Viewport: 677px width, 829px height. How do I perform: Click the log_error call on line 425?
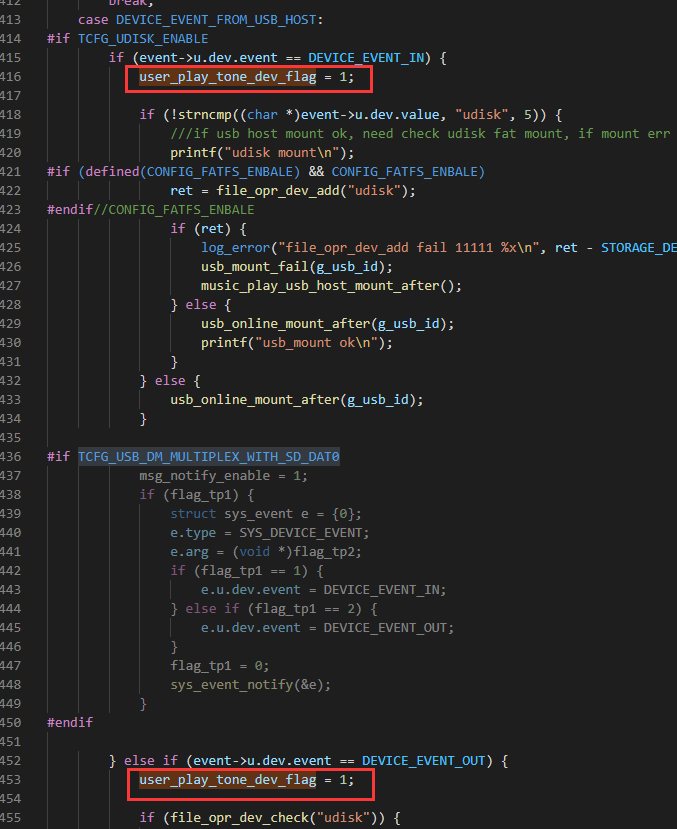(x=439, y=248)
